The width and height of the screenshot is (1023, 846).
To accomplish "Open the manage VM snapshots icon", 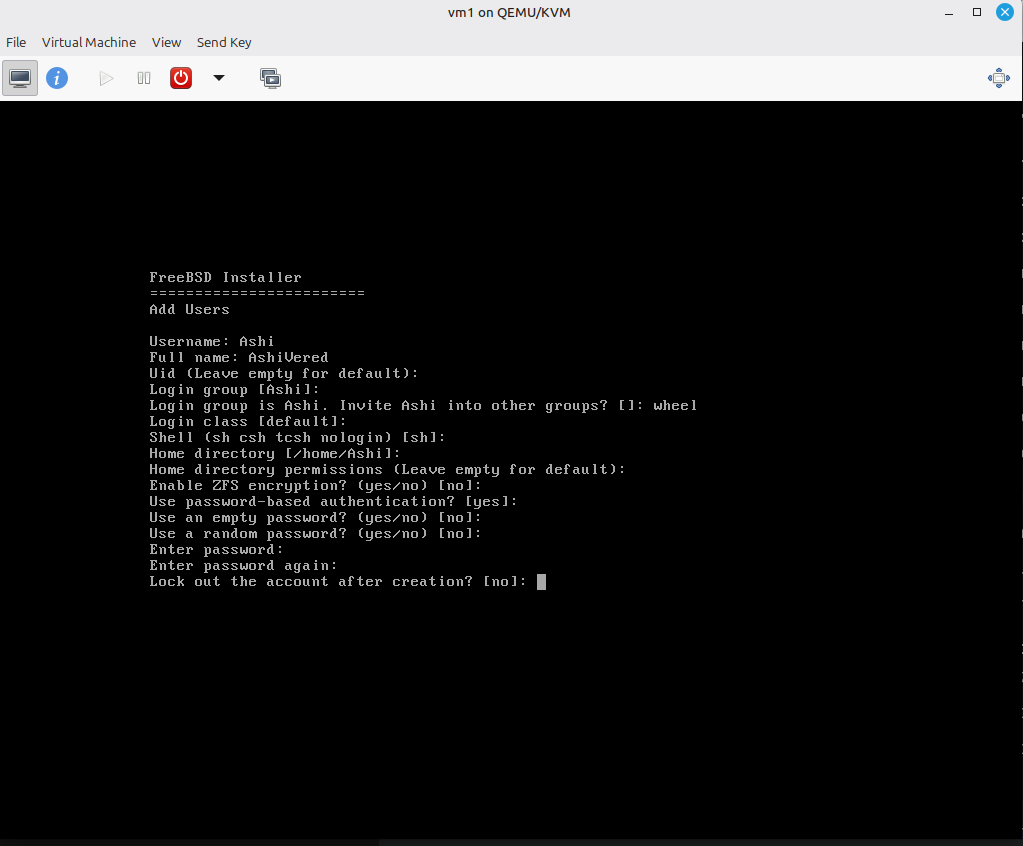I will pos(270,78).
